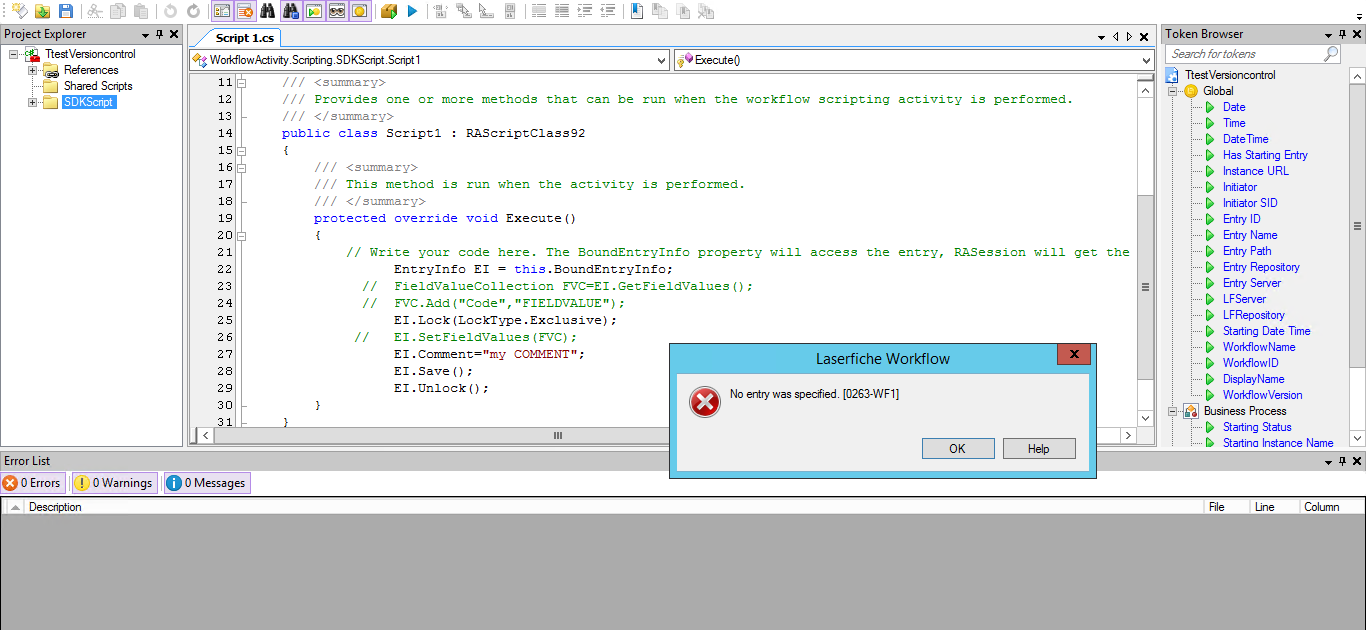Click the Global token category coin icon
This screenshot has height=630, width=1366.
1190,91
